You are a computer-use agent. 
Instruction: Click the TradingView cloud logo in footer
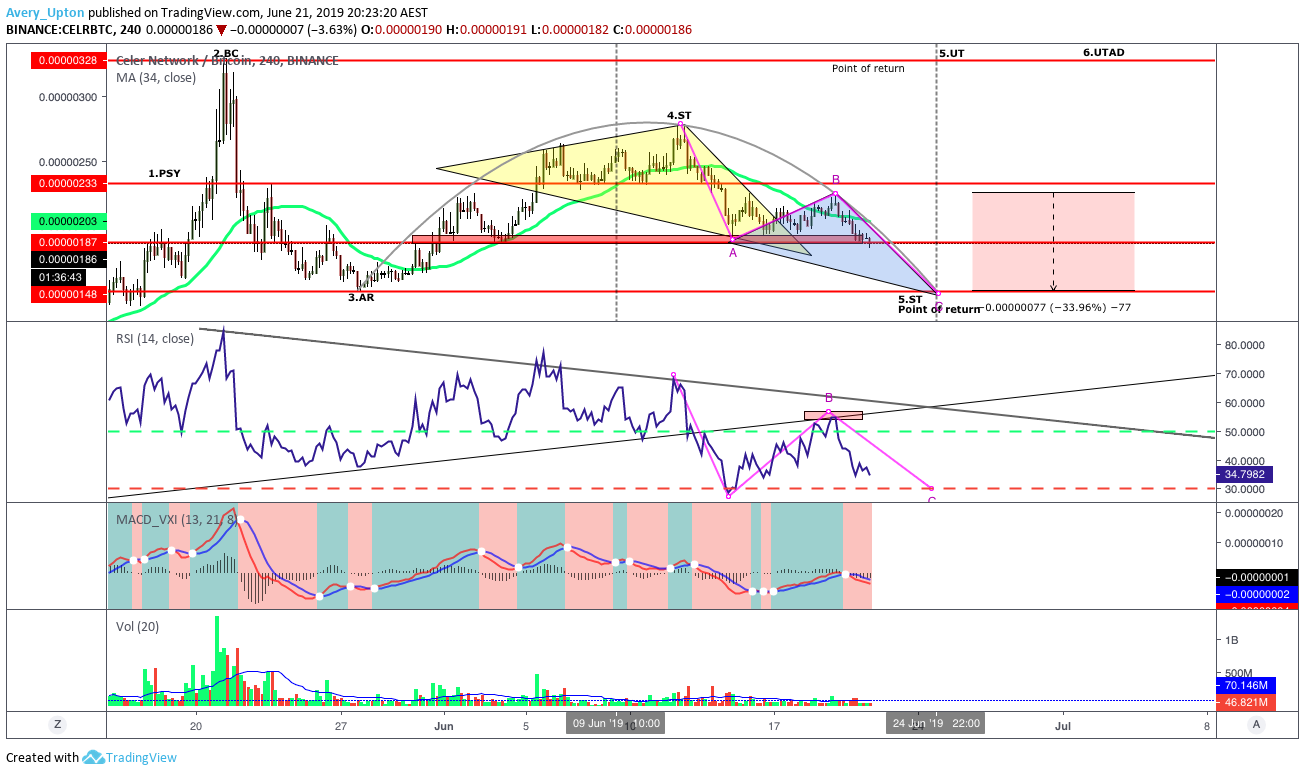pyautogui.click(x=94, y=758)
